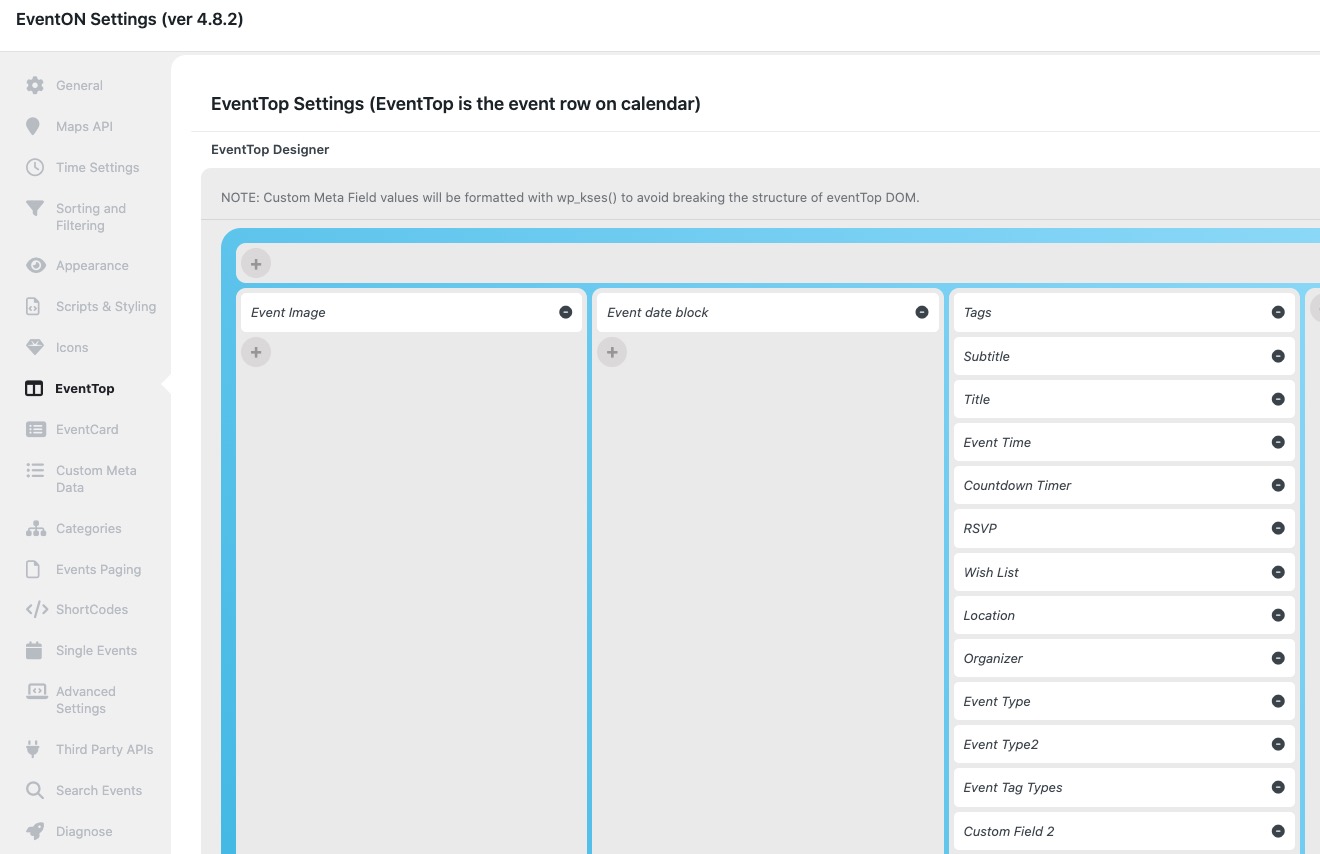Open Scripts & Styling settings

pos(106,306)
